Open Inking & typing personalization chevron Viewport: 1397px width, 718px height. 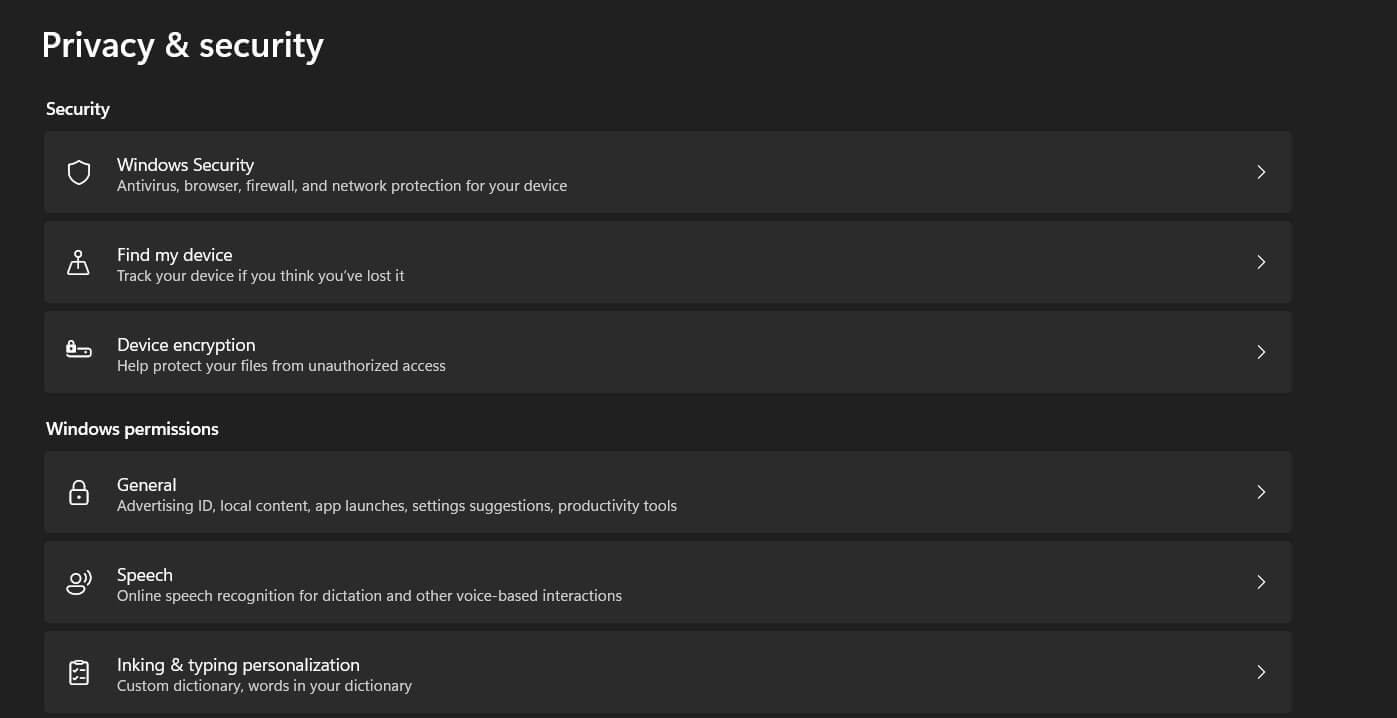click(1261, 672)
